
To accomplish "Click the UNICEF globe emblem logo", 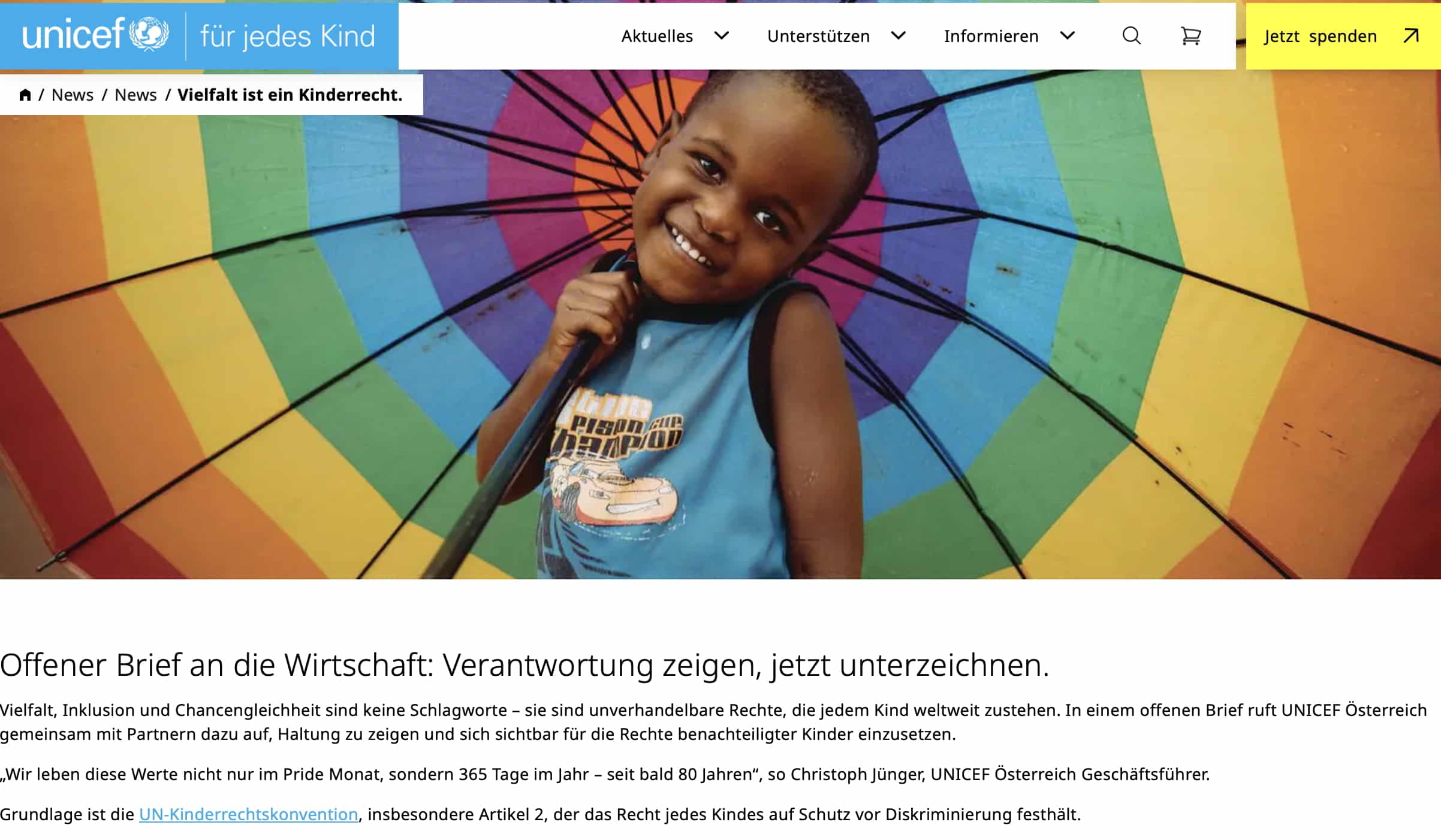I will click(x=149, y=34).
